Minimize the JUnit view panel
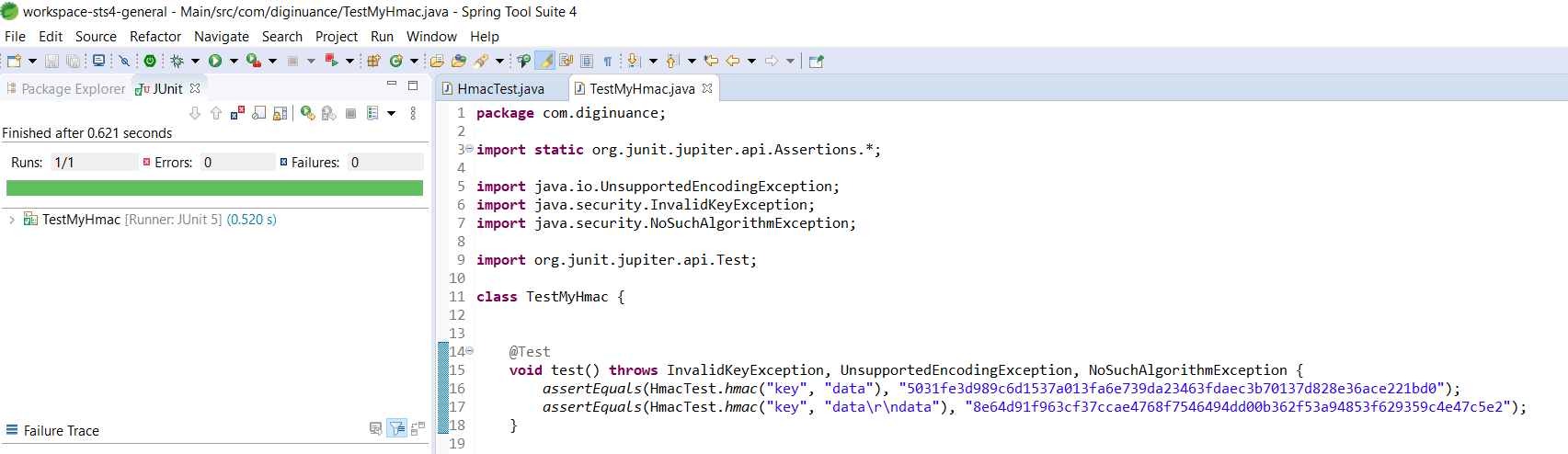Screen dimensions: 1568x454 click(x=392, y=85)
